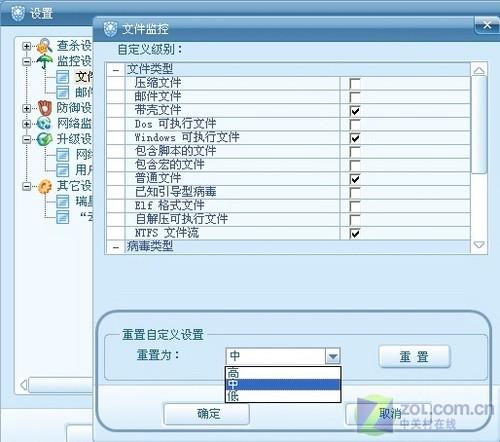The image size is (500, 442).
Task: Enable the 包含宏的文件 checkbox
Action: 355,165
